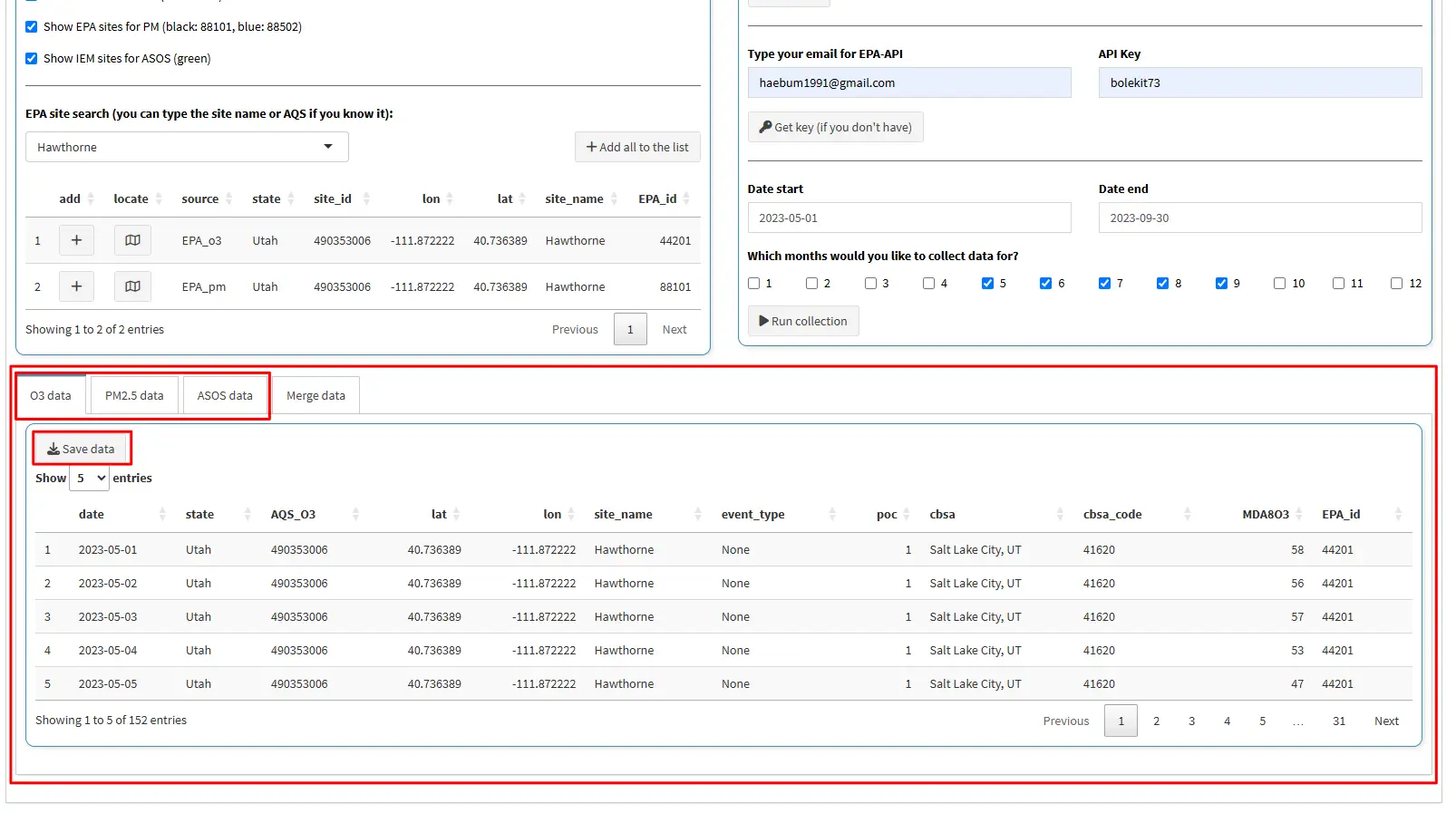Click the API Key text field
This screenshot has width=1456, height=813.
click(x=1259, y=82)
